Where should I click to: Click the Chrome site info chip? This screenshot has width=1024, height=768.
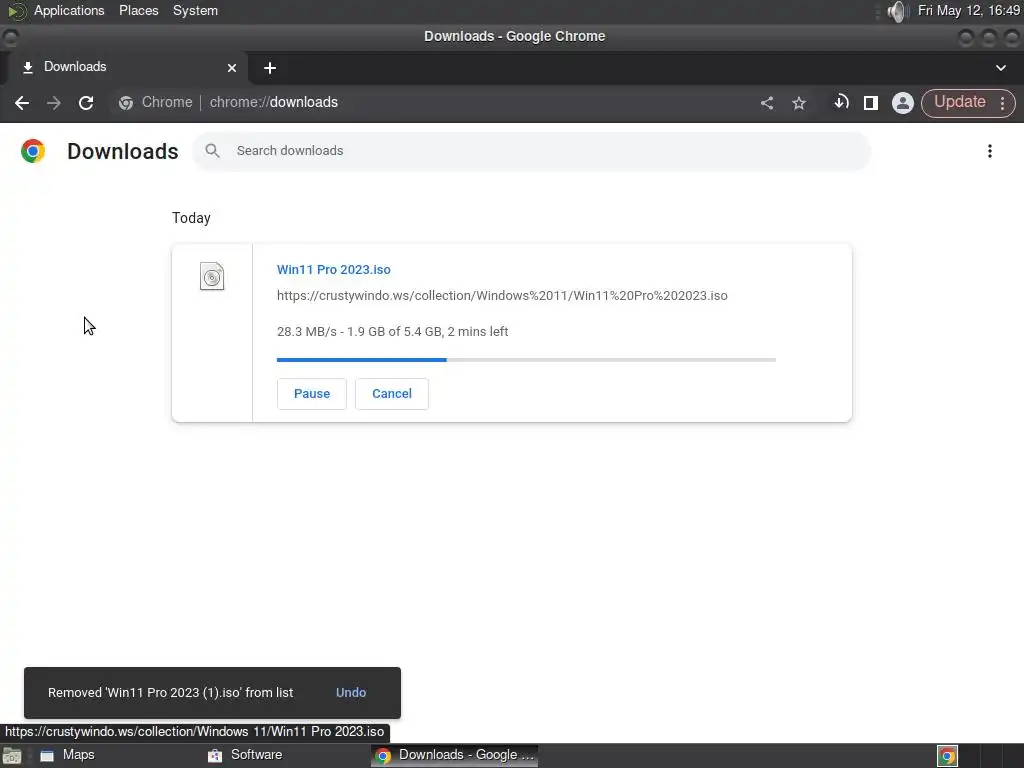click(x=155, y=103)
